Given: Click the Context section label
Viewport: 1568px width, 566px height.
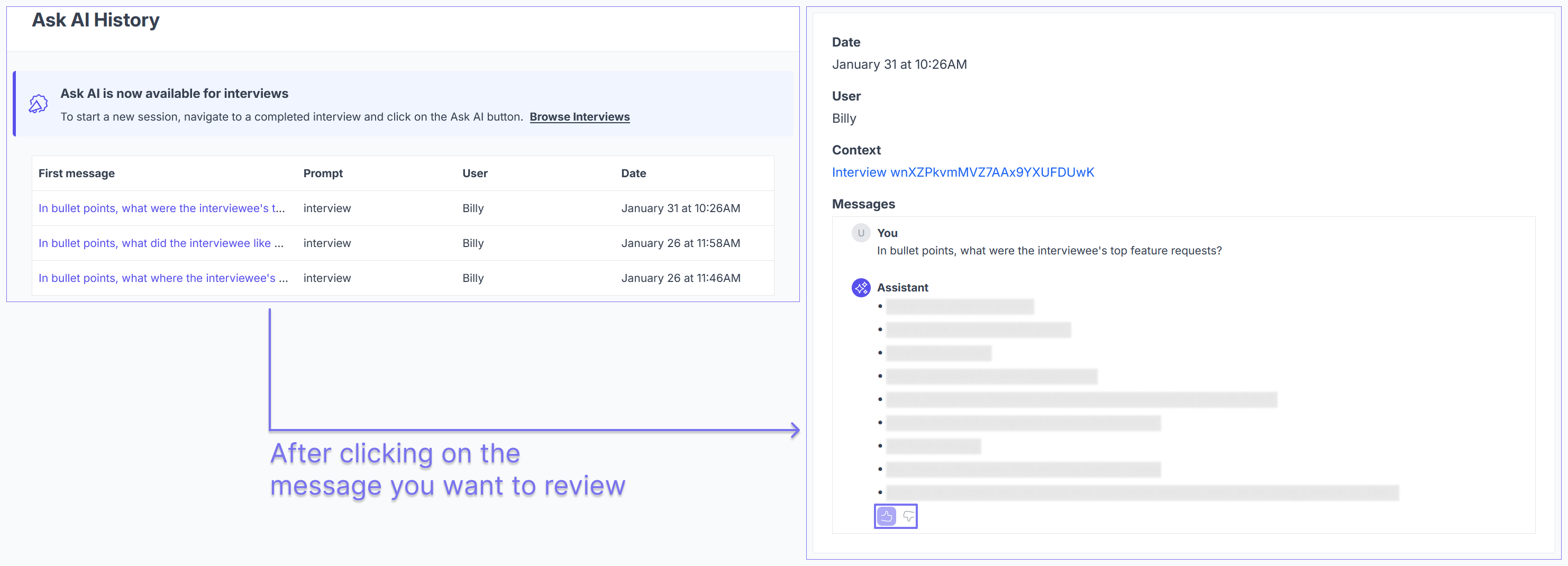Looking at the screenshot, I should point(856,150).
